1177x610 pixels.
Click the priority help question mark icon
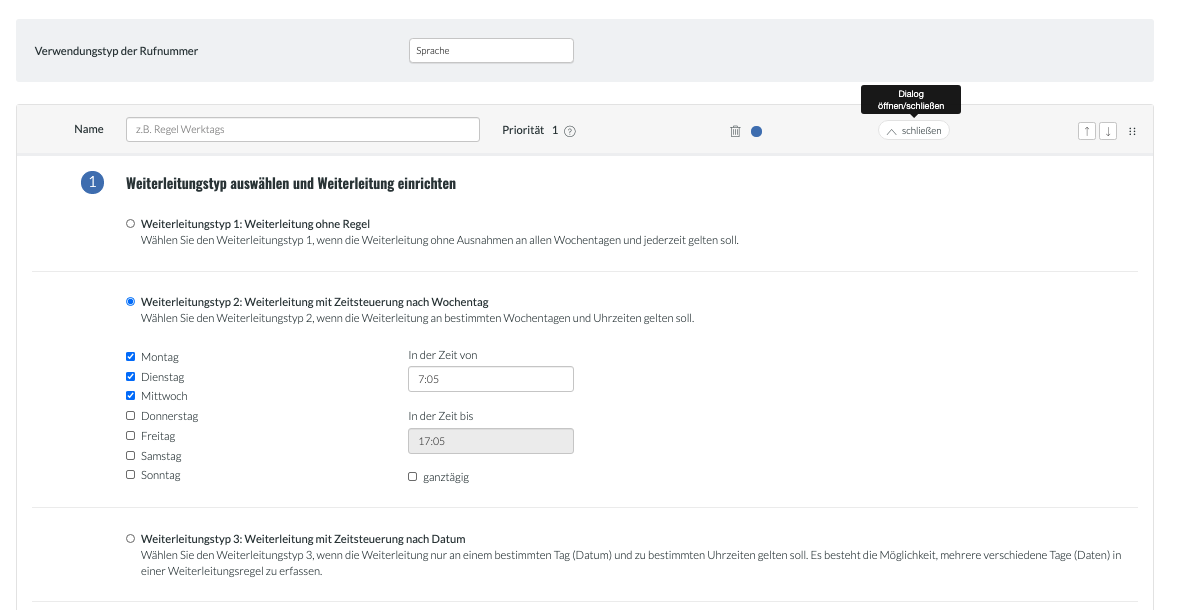pos(570,131)
